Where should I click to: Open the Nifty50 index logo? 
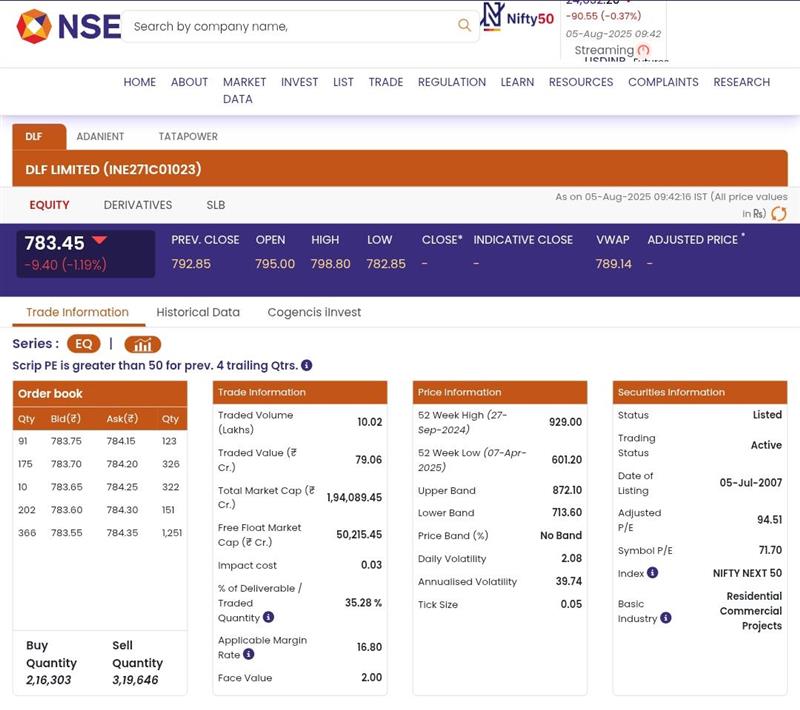[517, 17]
